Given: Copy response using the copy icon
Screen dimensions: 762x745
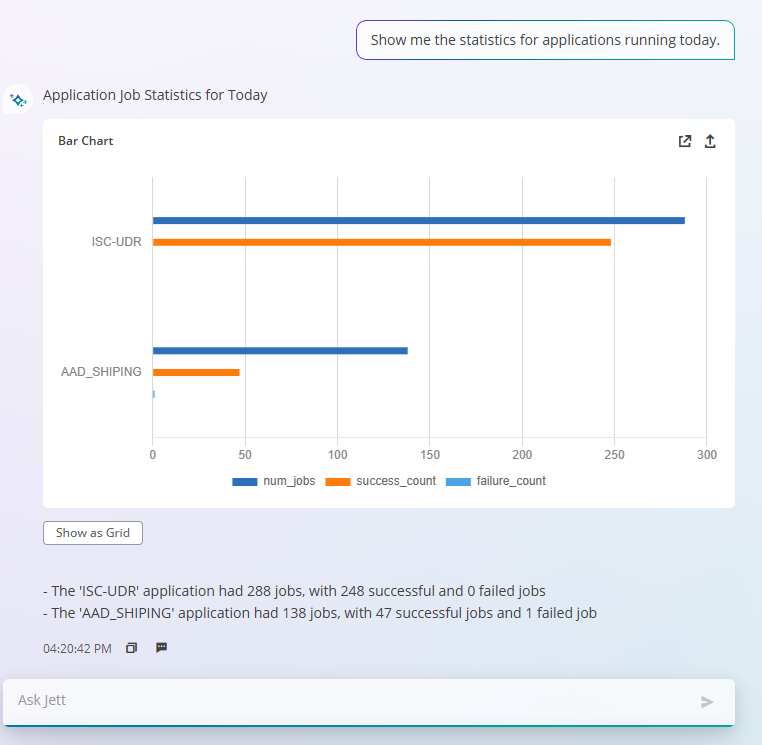Looking at the screenshot, I should click(131, 648).
